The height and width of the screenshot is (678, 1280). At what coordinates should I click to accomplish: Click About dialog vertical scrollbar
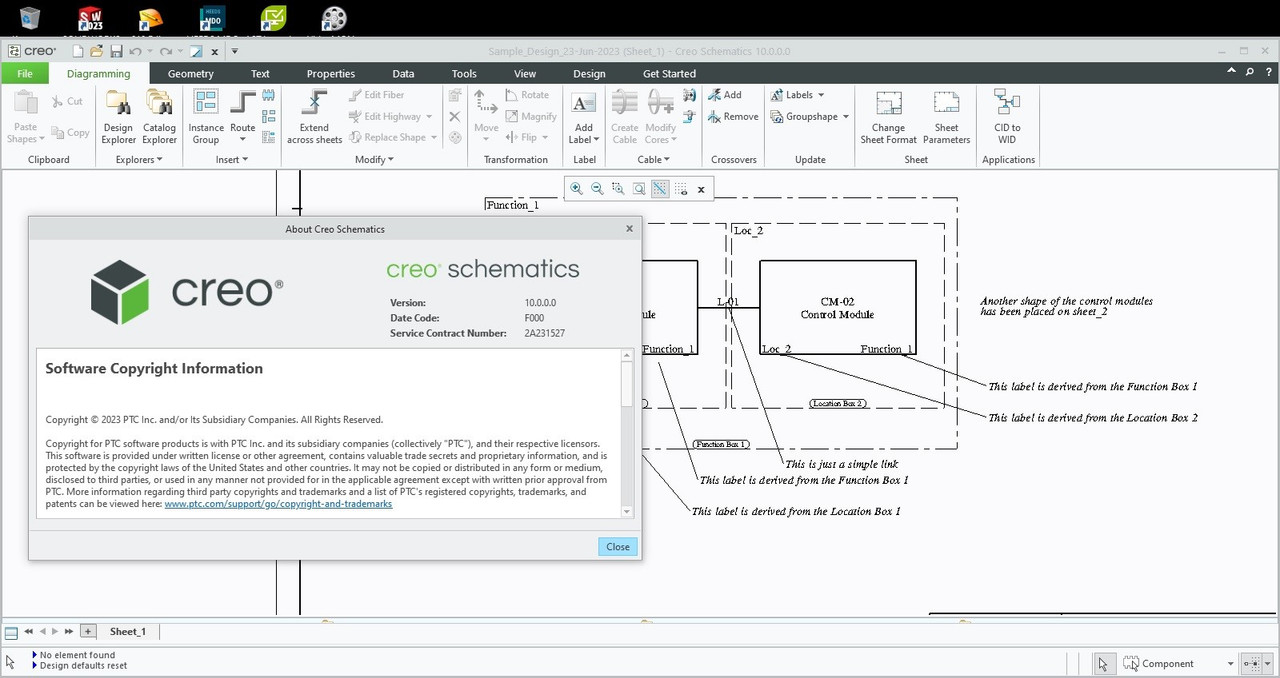[627, 432]
